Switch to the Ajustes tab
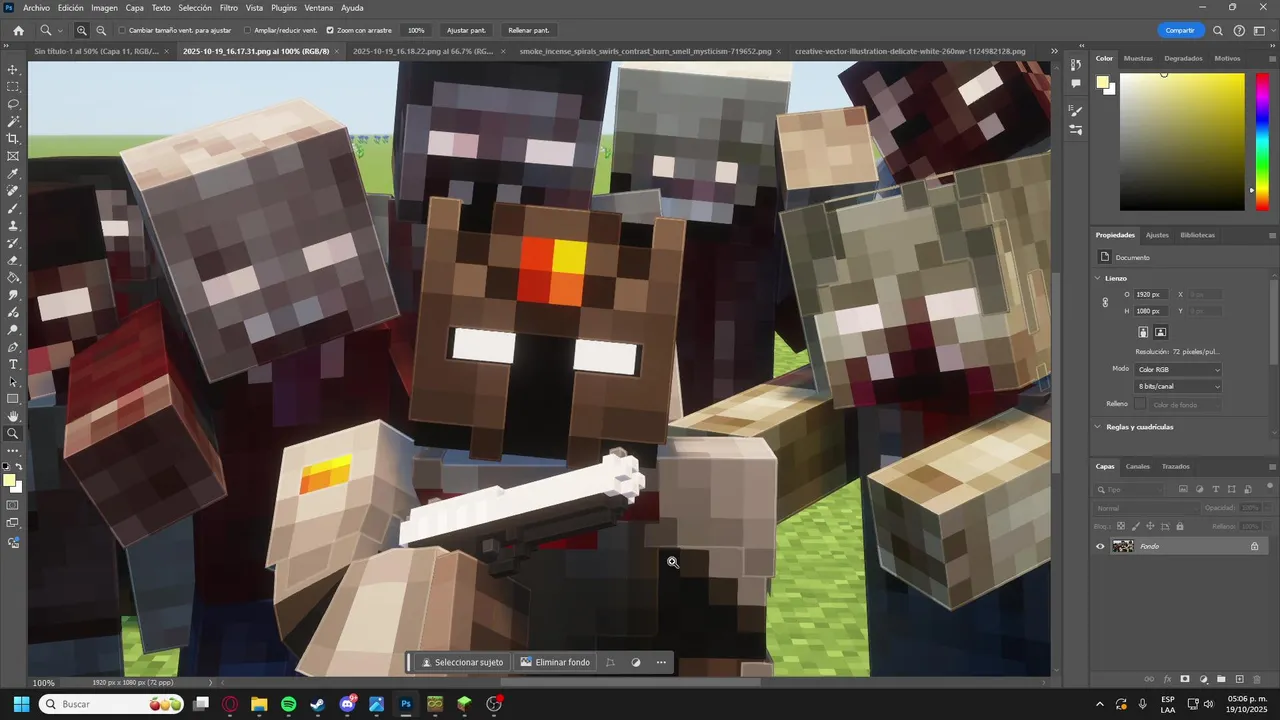 coord(1157,235)
